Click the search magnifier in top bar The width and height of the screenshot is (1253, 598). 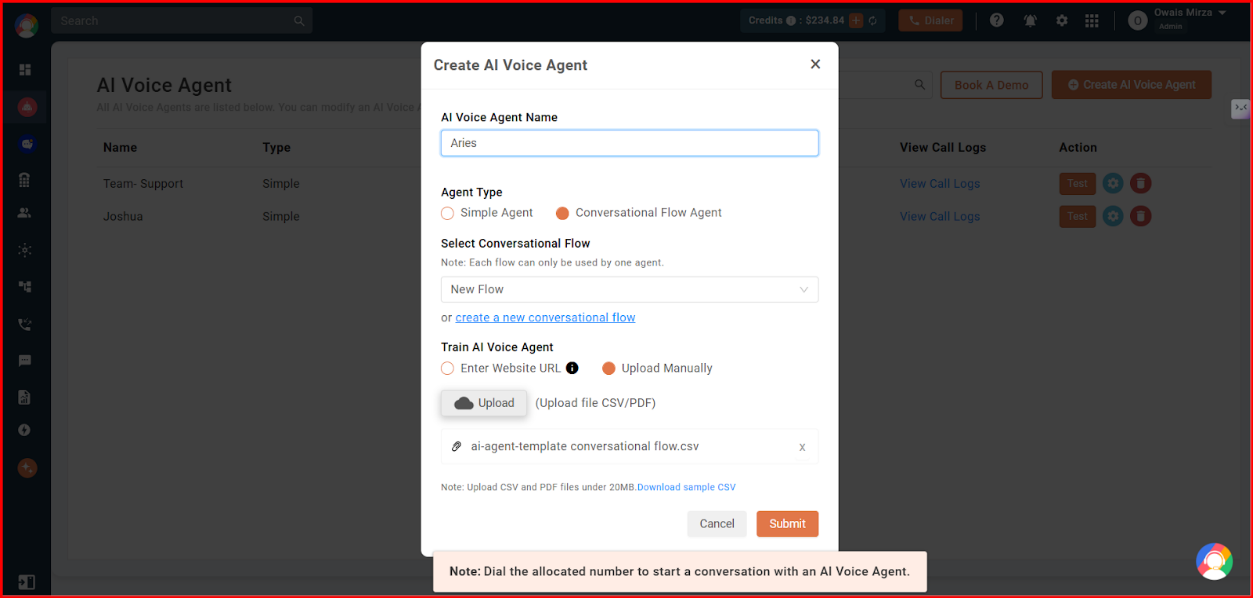click(299, 21)
